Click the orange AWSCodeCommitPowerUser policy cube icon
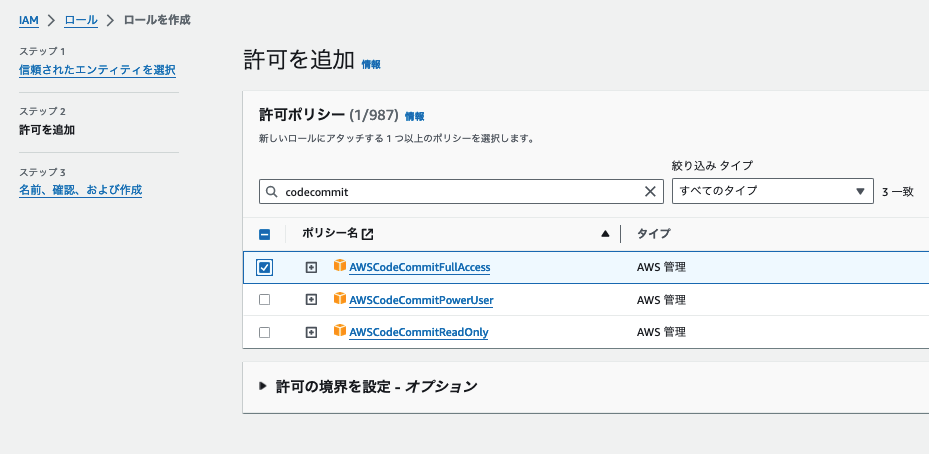Screen dimensions: 929x454 pyautogui.click(x=340, y=299)
